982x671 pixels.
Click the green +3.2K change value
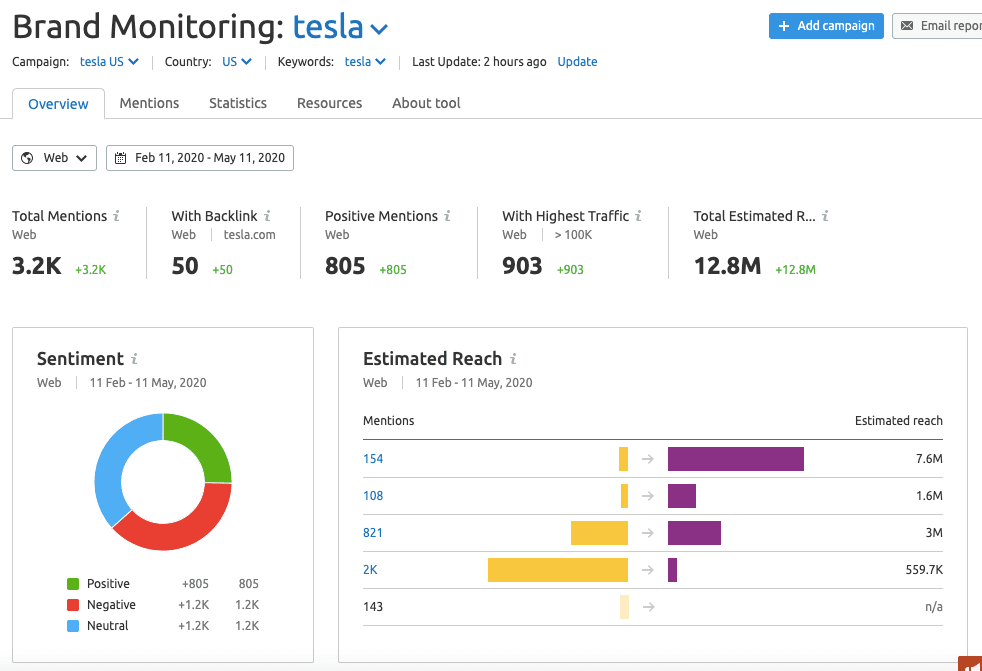pyautogui.click(x=91, y=269)
